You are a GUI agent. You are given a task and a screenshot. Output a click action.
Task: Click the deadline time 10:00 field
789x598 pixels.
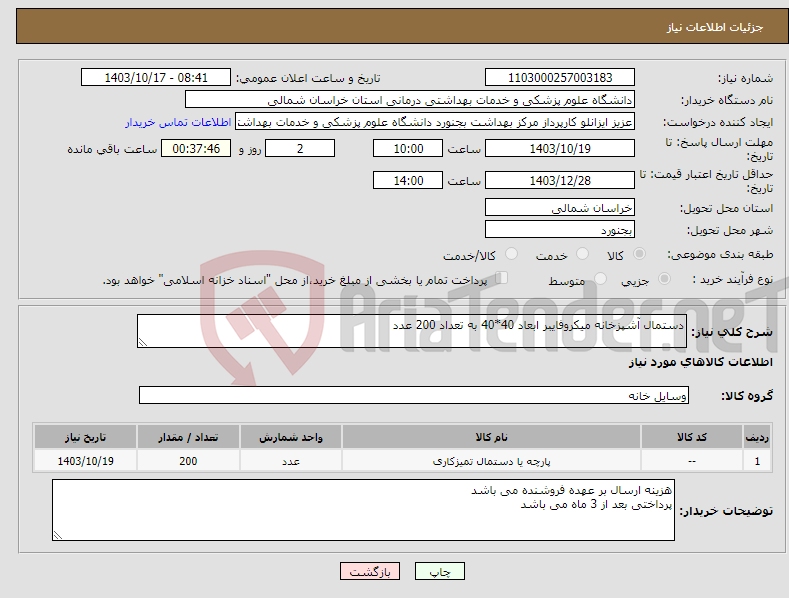pos(408,148)
